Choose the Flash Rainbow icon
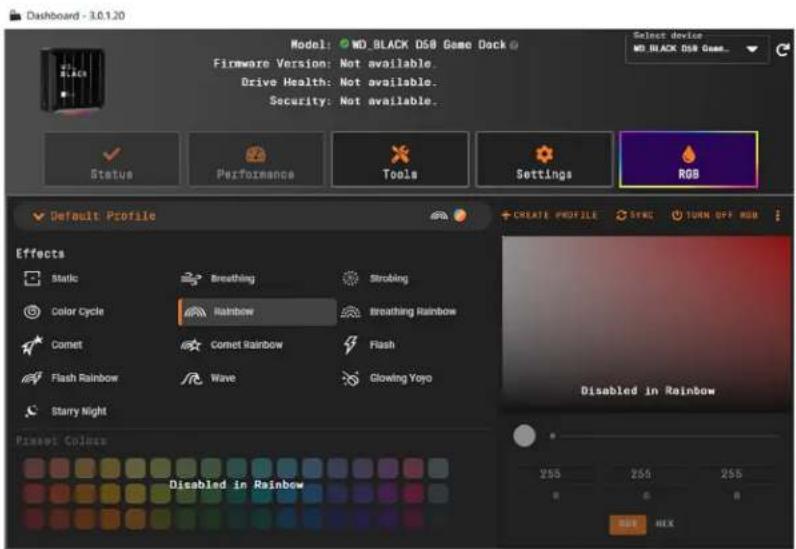The image size is (796, 549). click(32, 378)
